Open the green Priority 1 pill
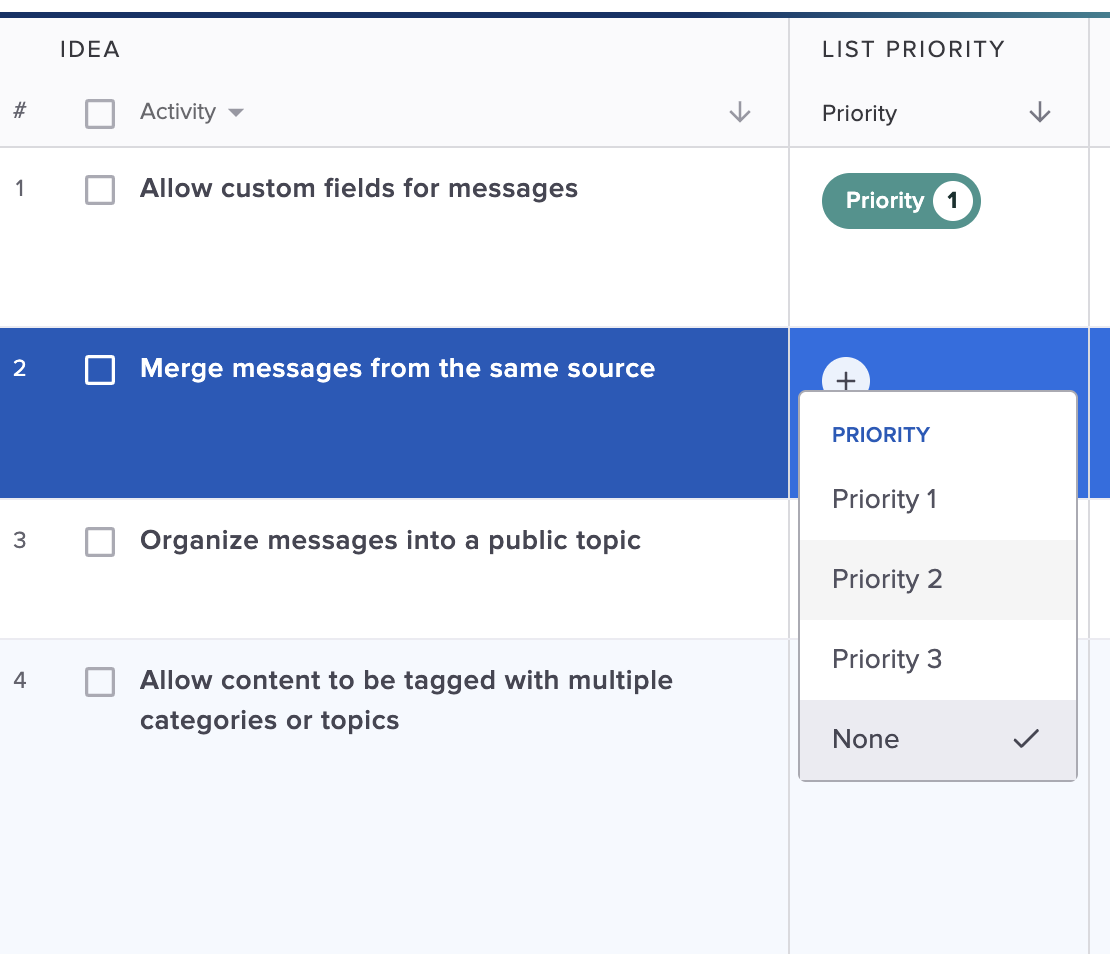1110x972 pixels. click(x=884, y=201)
